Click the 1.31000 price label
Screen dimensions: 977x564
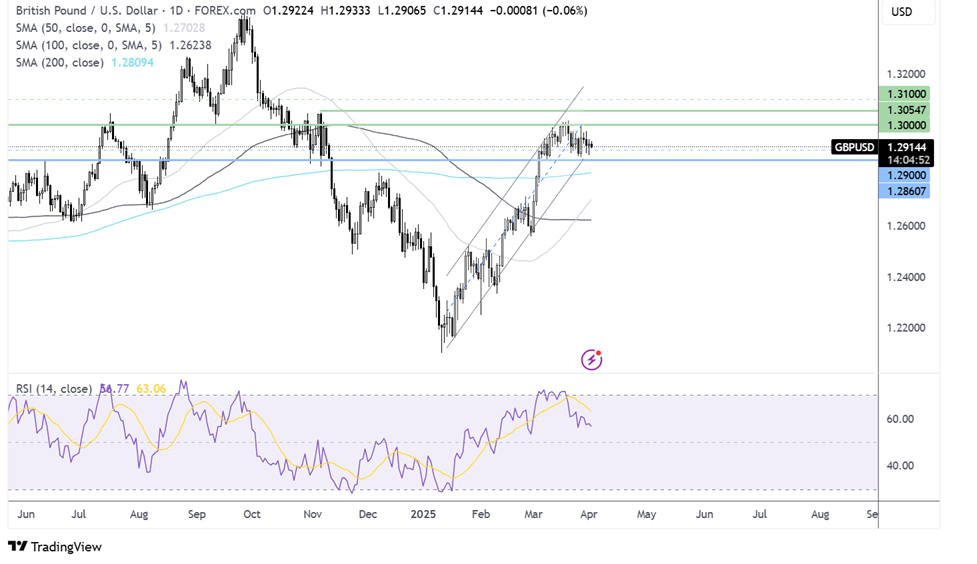(x=904, y=94)
